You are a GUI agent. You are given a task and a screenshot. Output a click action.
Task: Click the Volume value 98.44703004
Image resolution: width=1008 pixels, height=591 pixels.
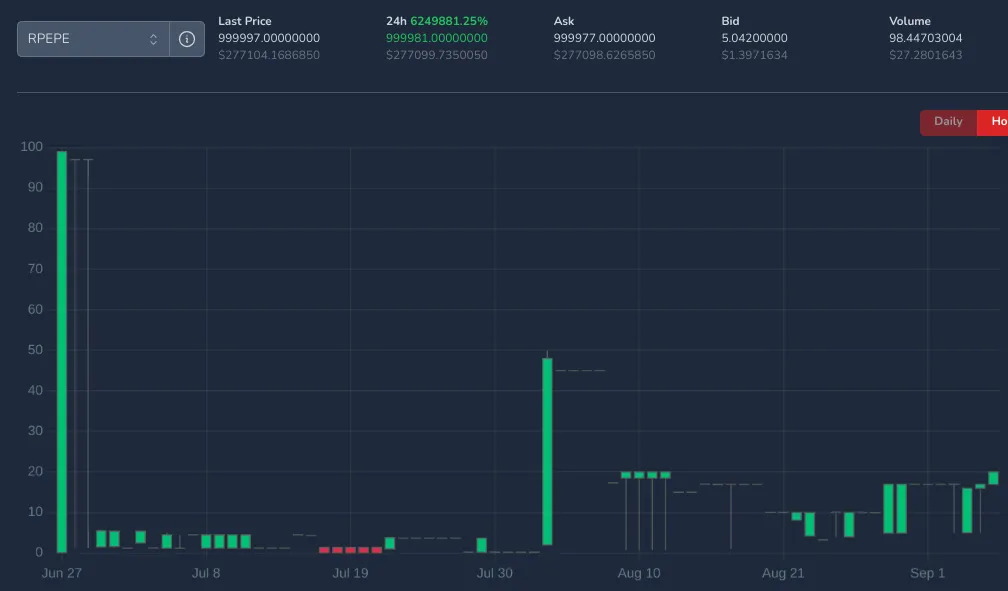(x=926, y=38)
